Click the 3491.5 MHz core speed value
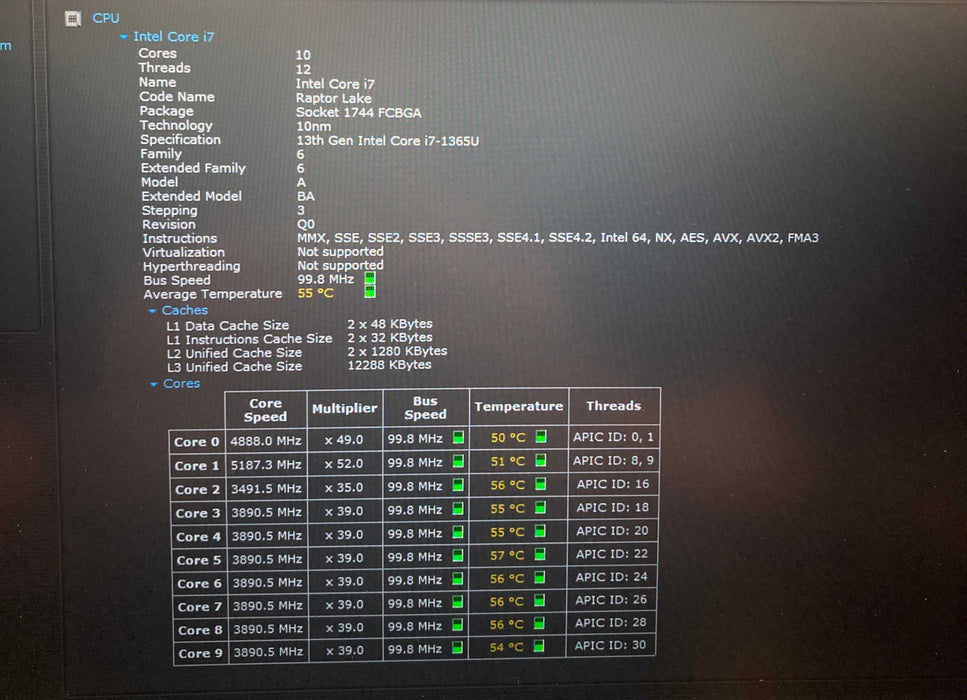The image size is (967, 700). coord(266,489)
